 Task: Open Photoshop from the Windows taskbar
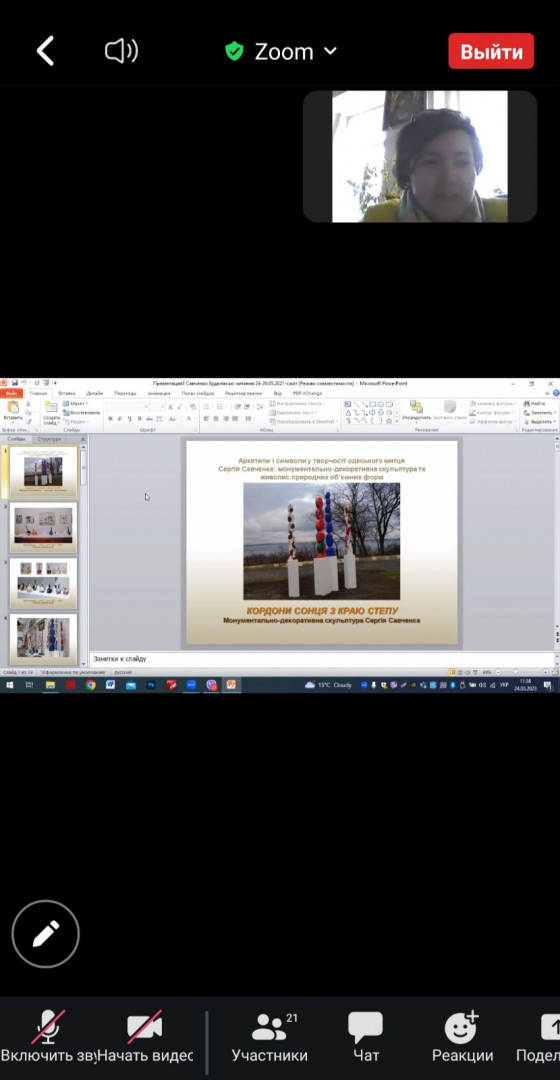coord(151,685)
